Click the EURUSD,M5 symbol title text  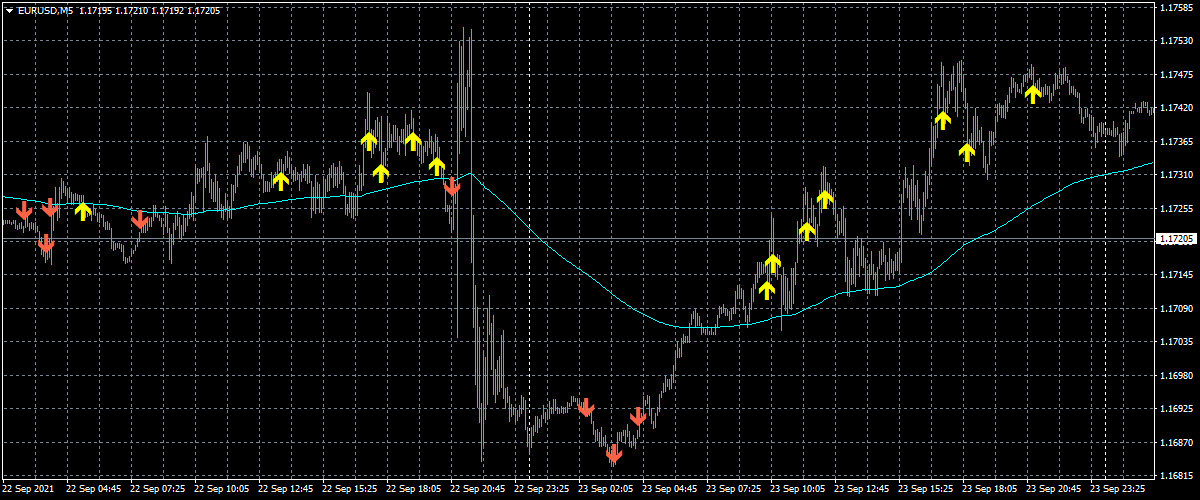coord(46,10)
